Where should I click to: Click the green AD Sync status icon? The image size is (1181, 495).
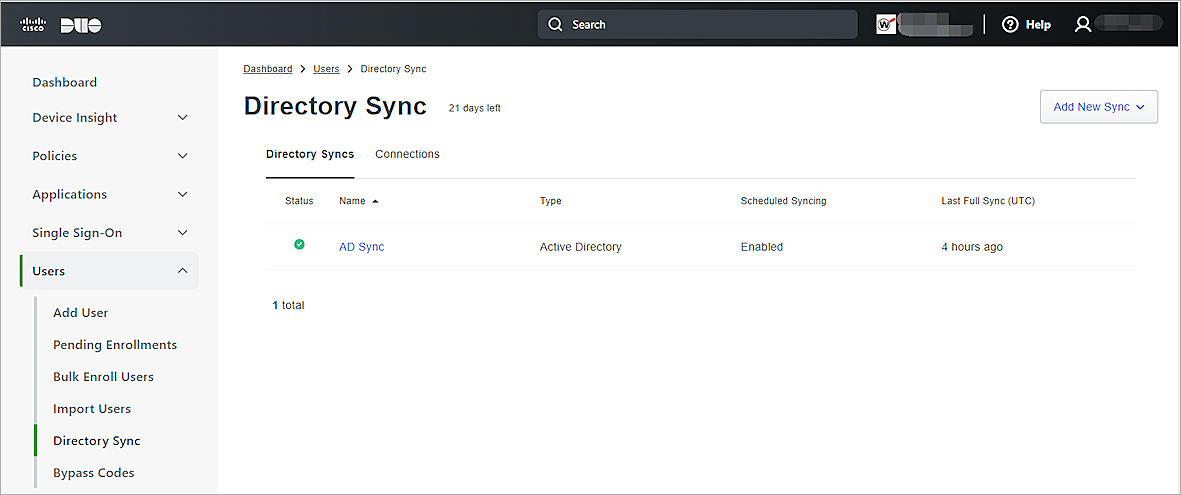click(x=299, y=245)
